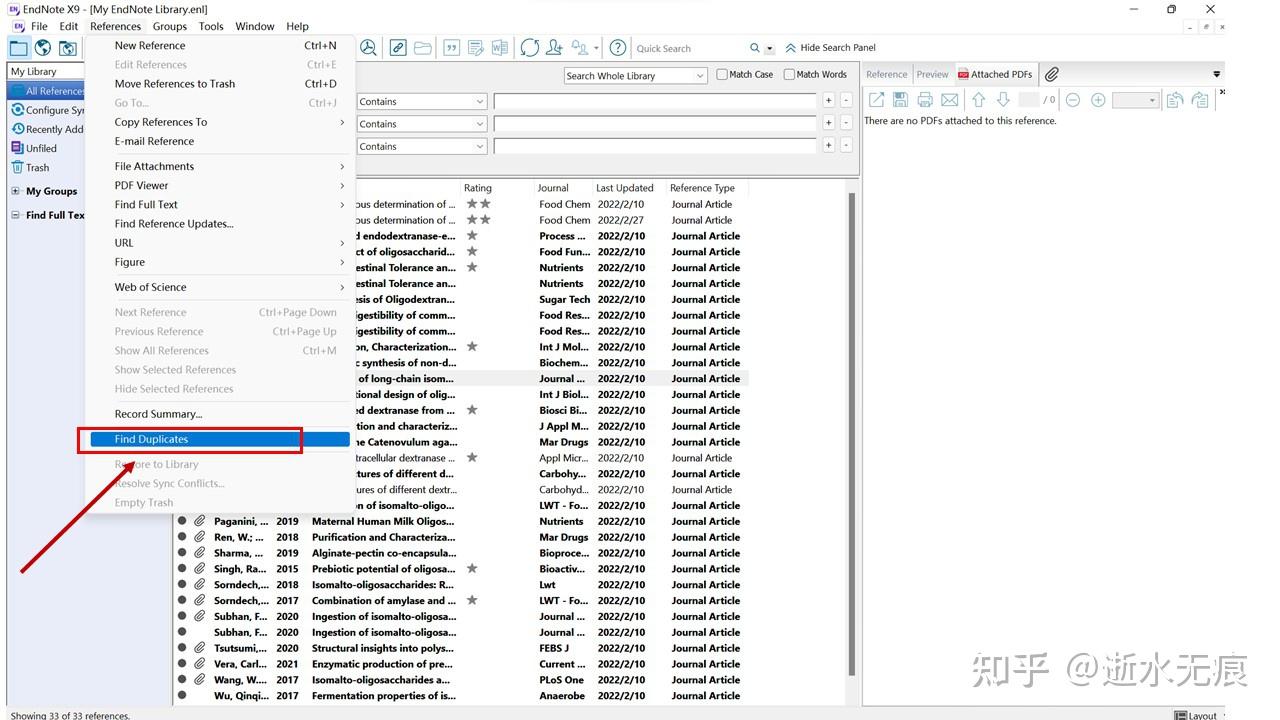1280x720 pixels.
Task: Click the Email PDF envelope icon
Action: [948, 99]
